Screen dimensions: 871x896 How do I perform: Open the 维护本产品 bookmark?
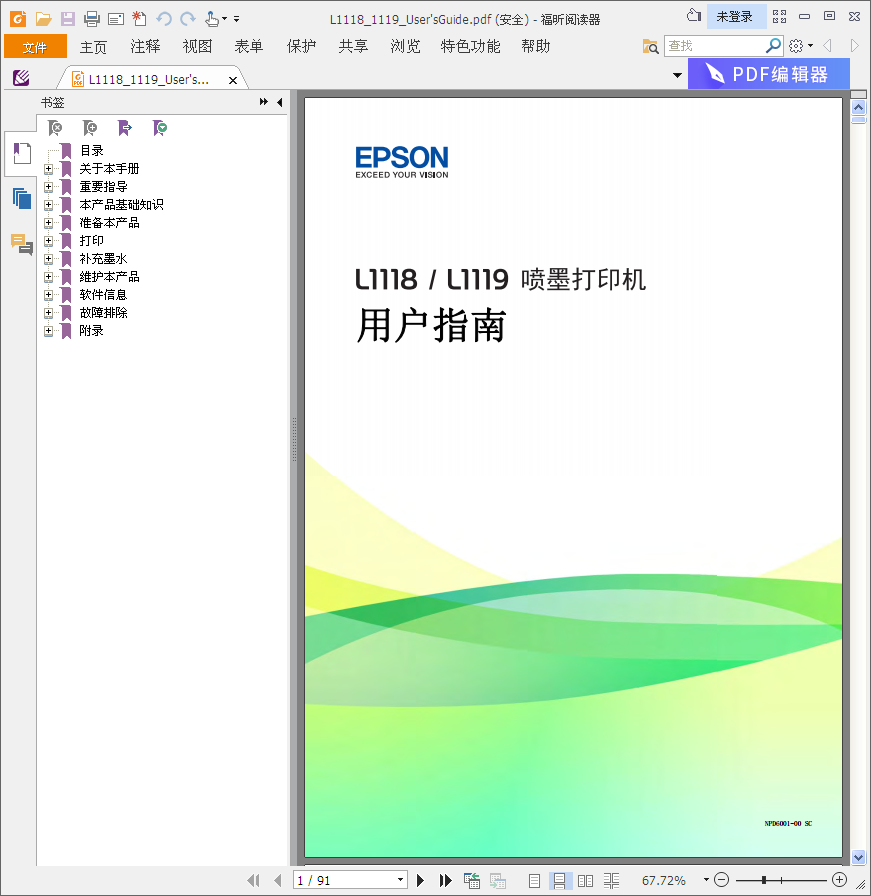(x=109, y=277)
